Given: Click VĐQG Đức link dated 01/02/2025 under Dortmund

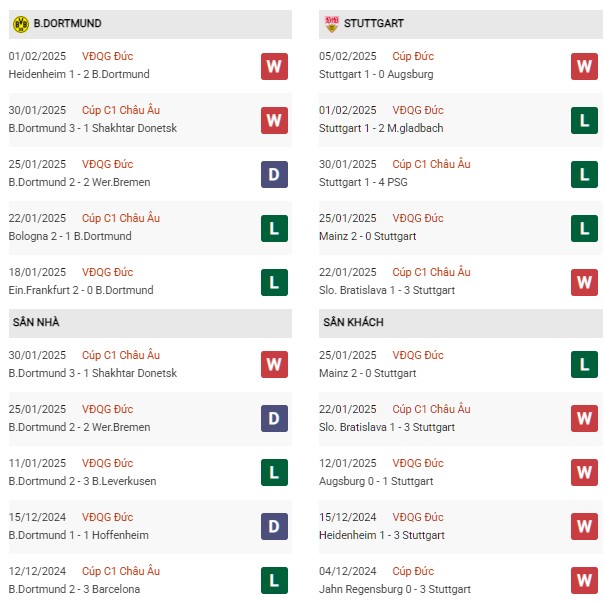Looking at the screenshot, I should click(107, 56).
